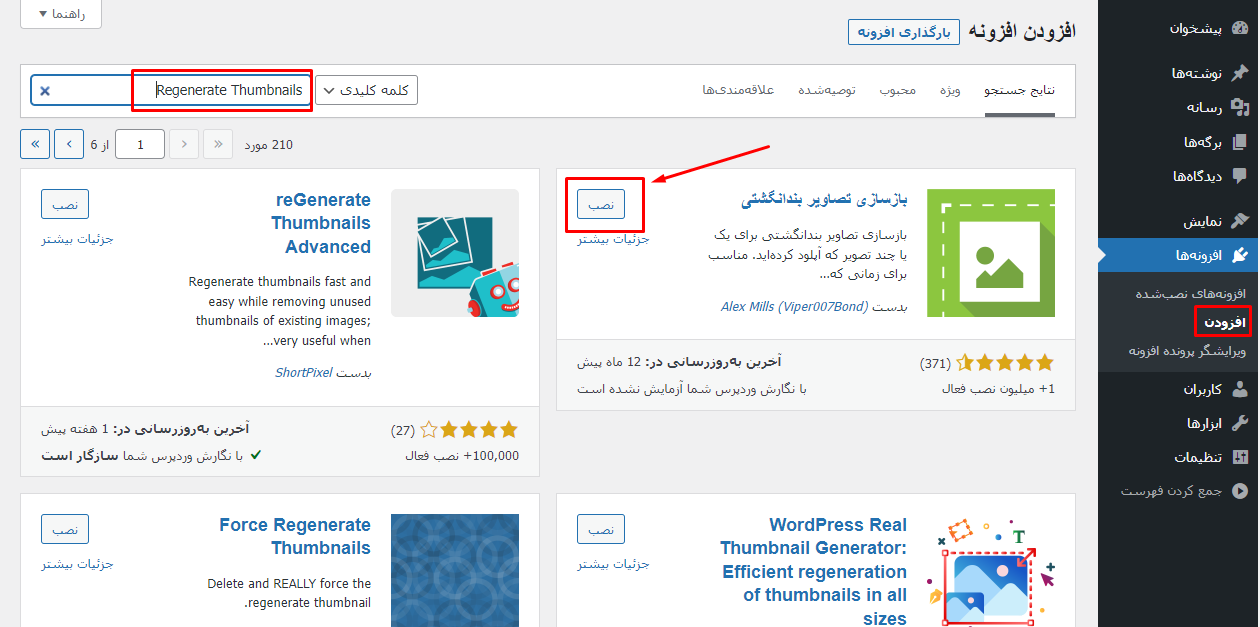Click the current page number field
This screenshot has height=627, width=1260.
pyautogui.click(x=140, y=144)
